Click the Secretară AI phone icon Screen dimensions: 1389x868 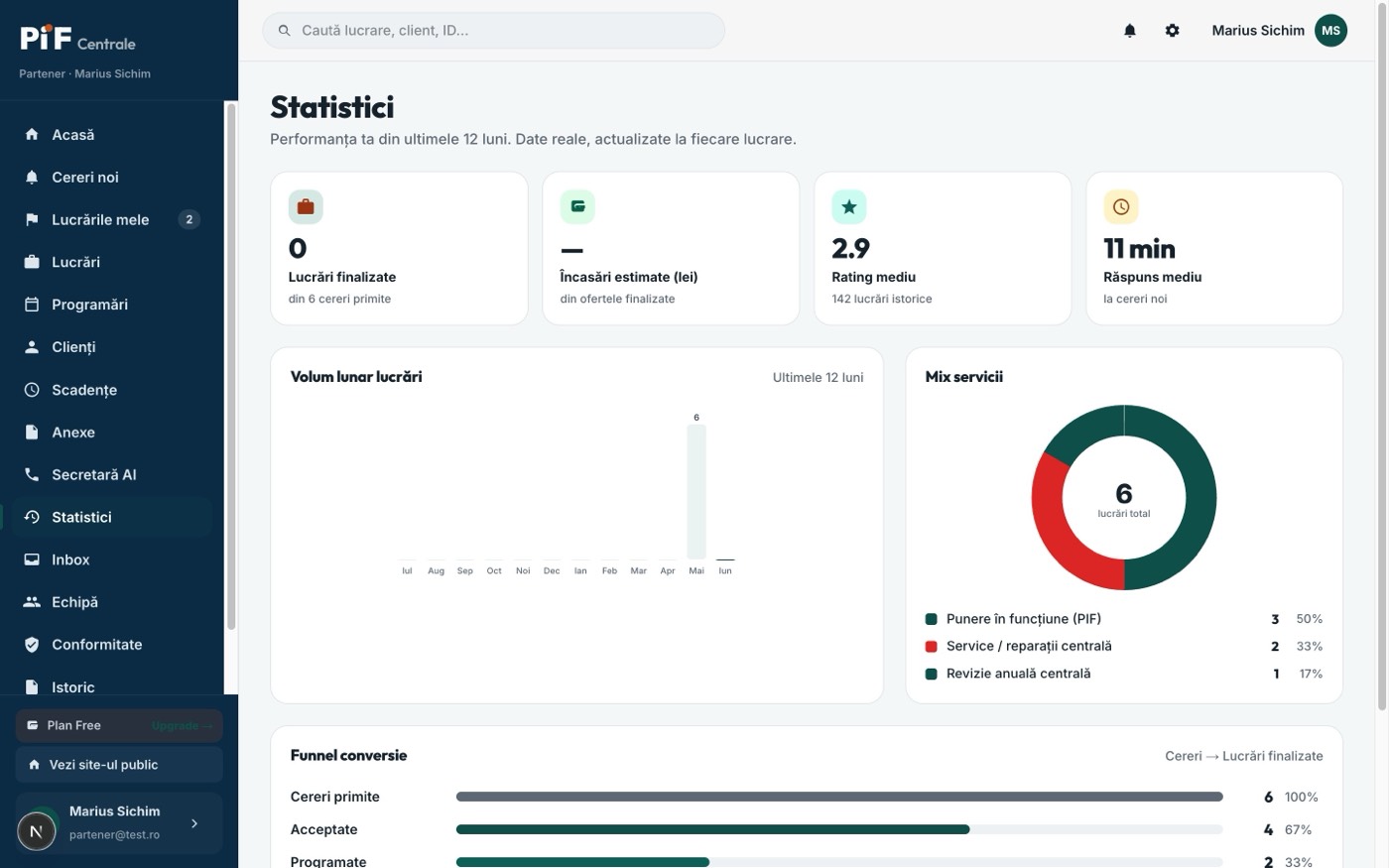point(32,474)
